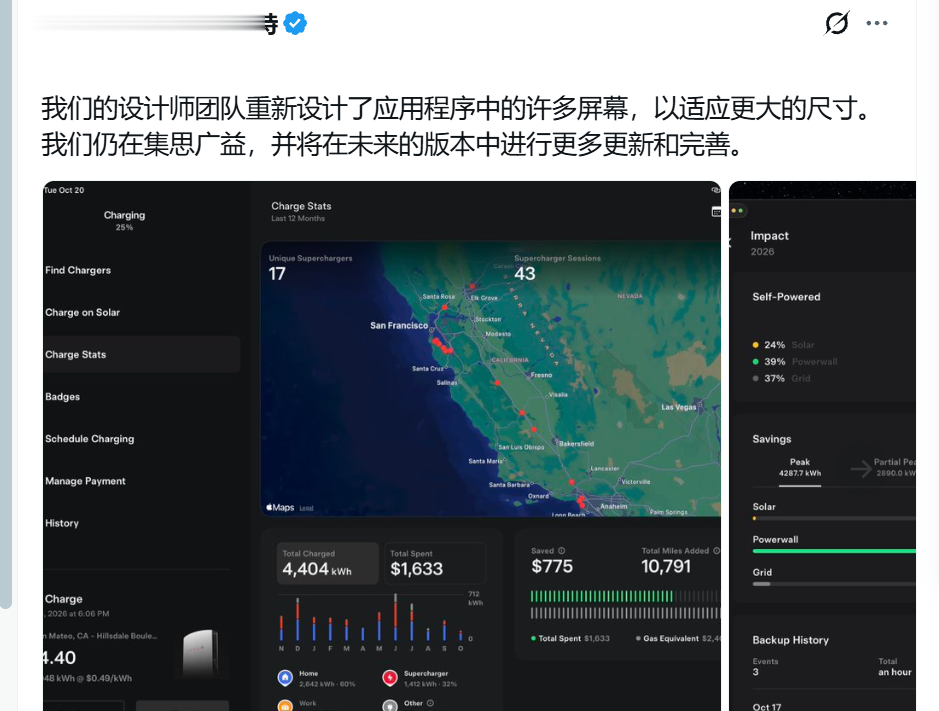Click the Oct 17 backup entry
Screen dimensions: 939x711
pyautogui.click(x=767, y=707)
